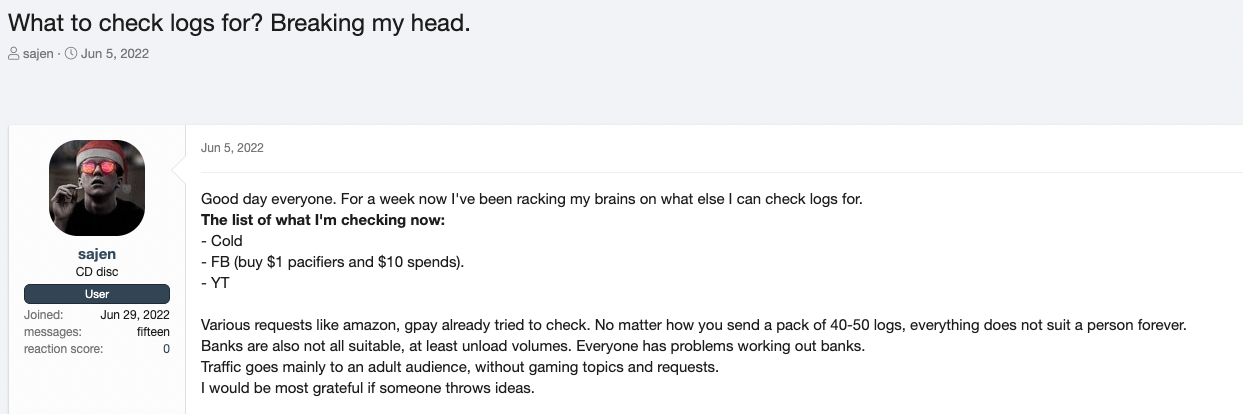1243x414 pixels.
Task: Click the closing line about someone throwing ideas
Action: pos(368,388)
